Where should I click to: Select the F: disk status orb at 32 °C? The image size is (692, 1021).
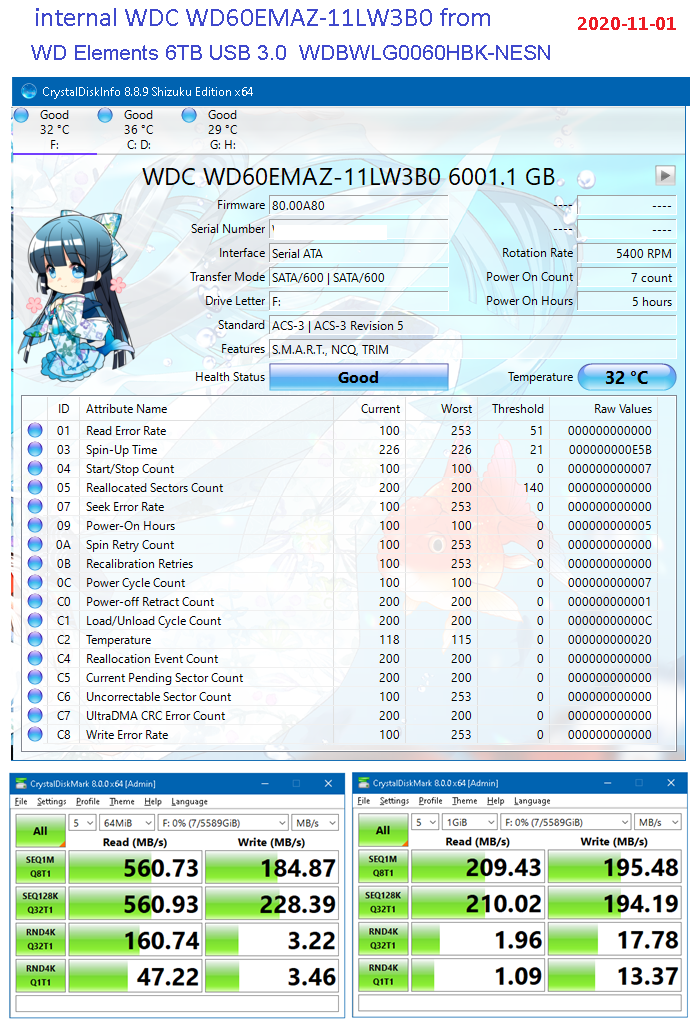(x=21, y=115)
